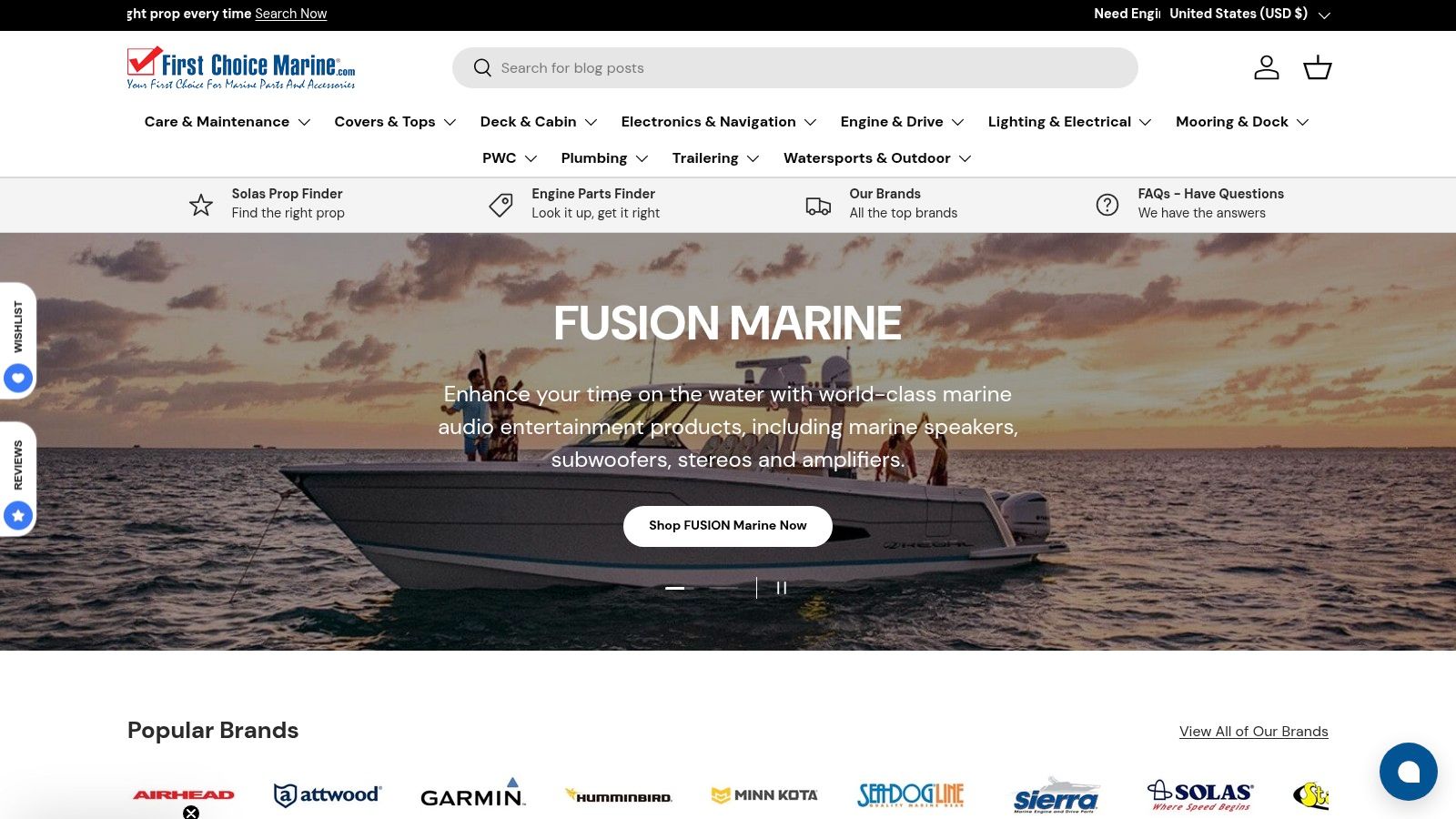Focus the Search for blog posts field
The width and height of the screenshot is (1456, 819).
coord(795,68)
